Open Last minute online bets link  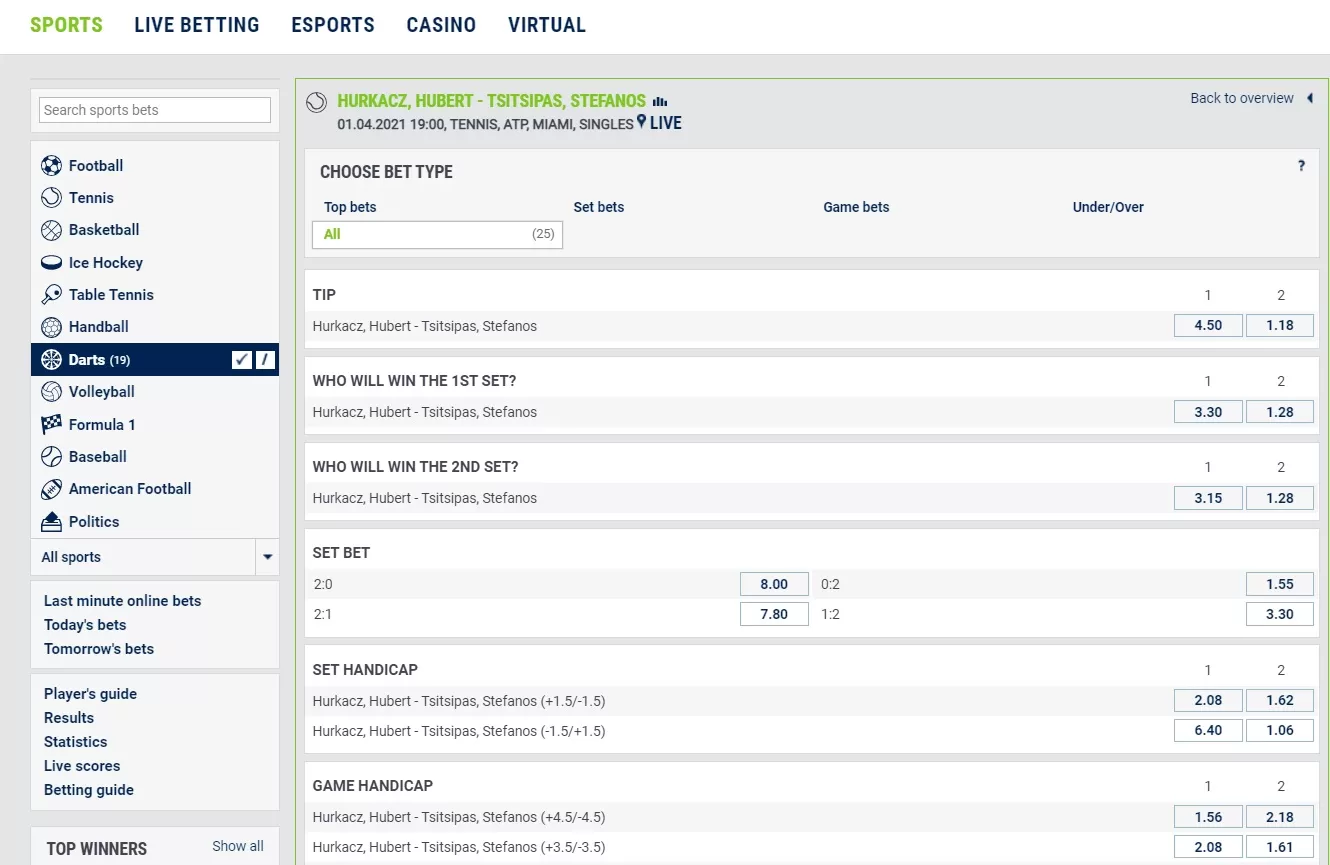[122, 601]
